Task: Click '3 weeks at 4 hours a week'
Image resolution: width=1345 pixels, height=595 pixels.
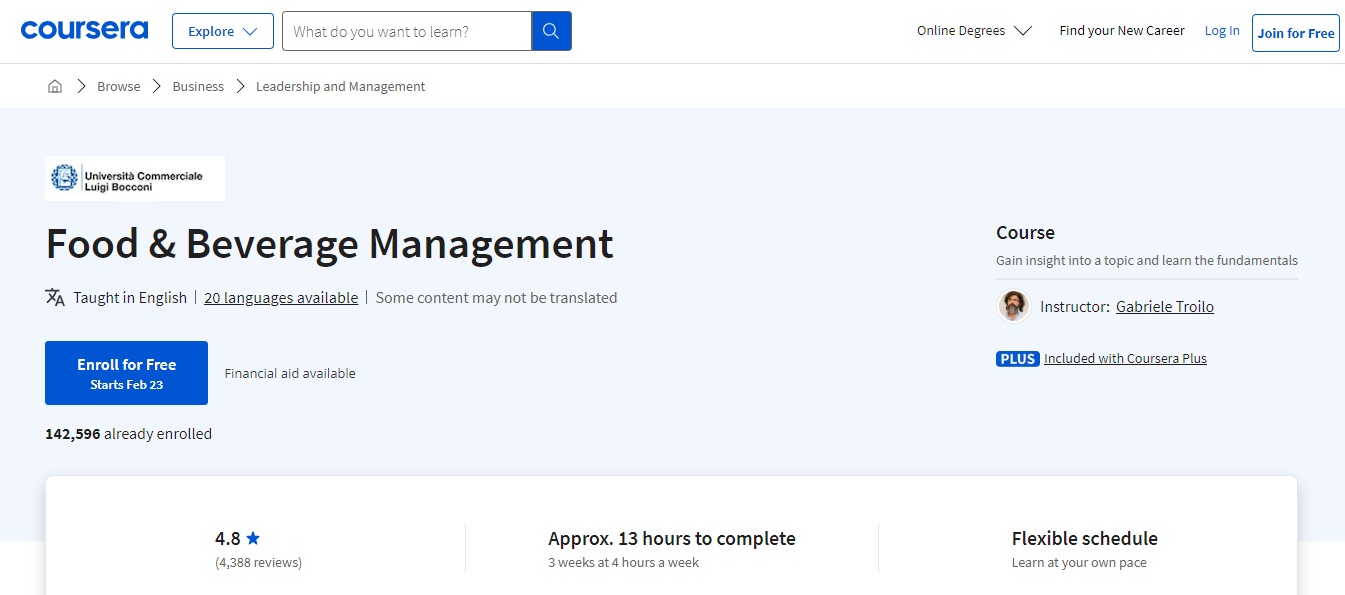Action: pos(623,562)
